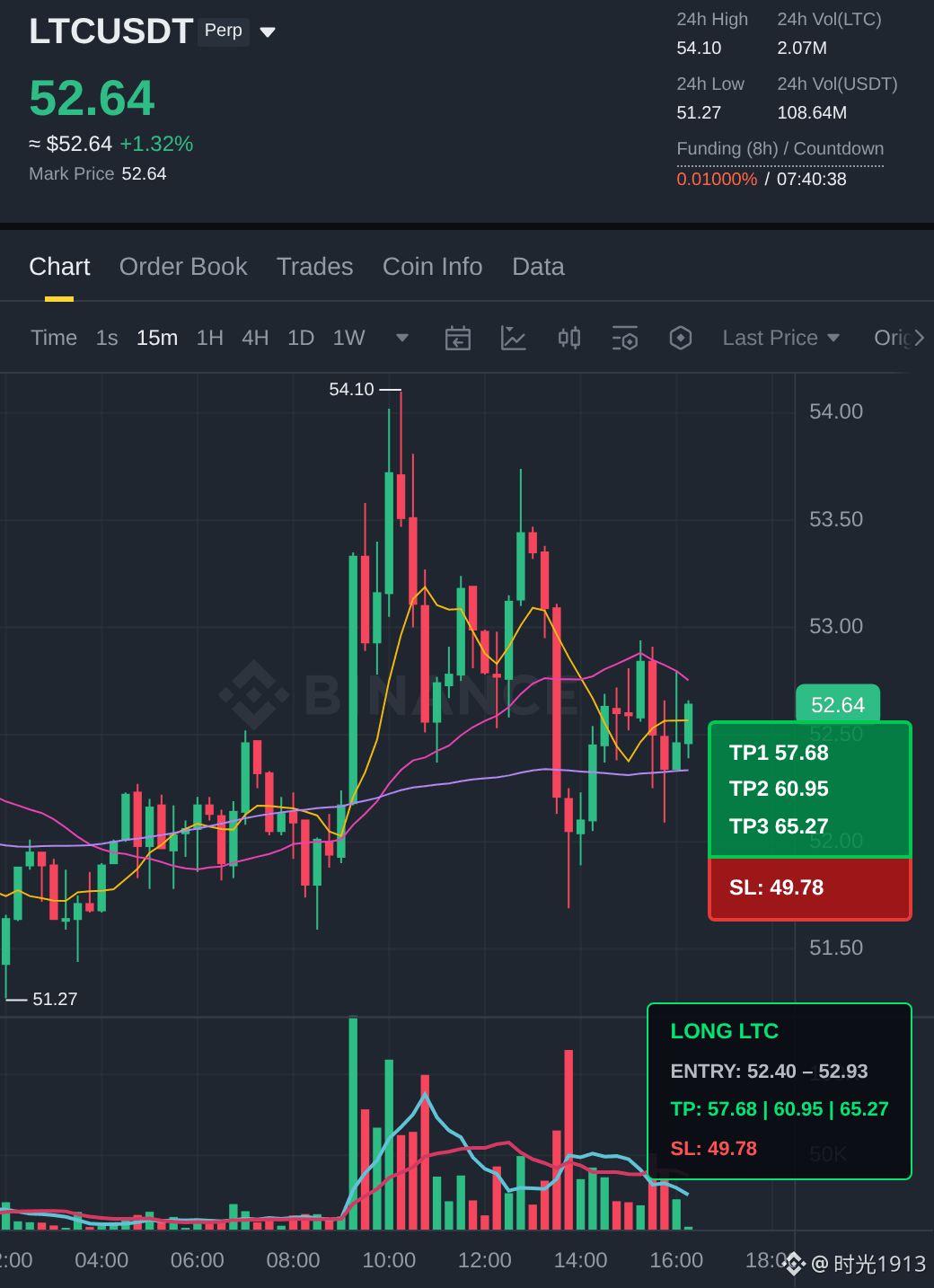Click the 24h Low value 51.27
934x1288 pixels.
click(699, 113)
